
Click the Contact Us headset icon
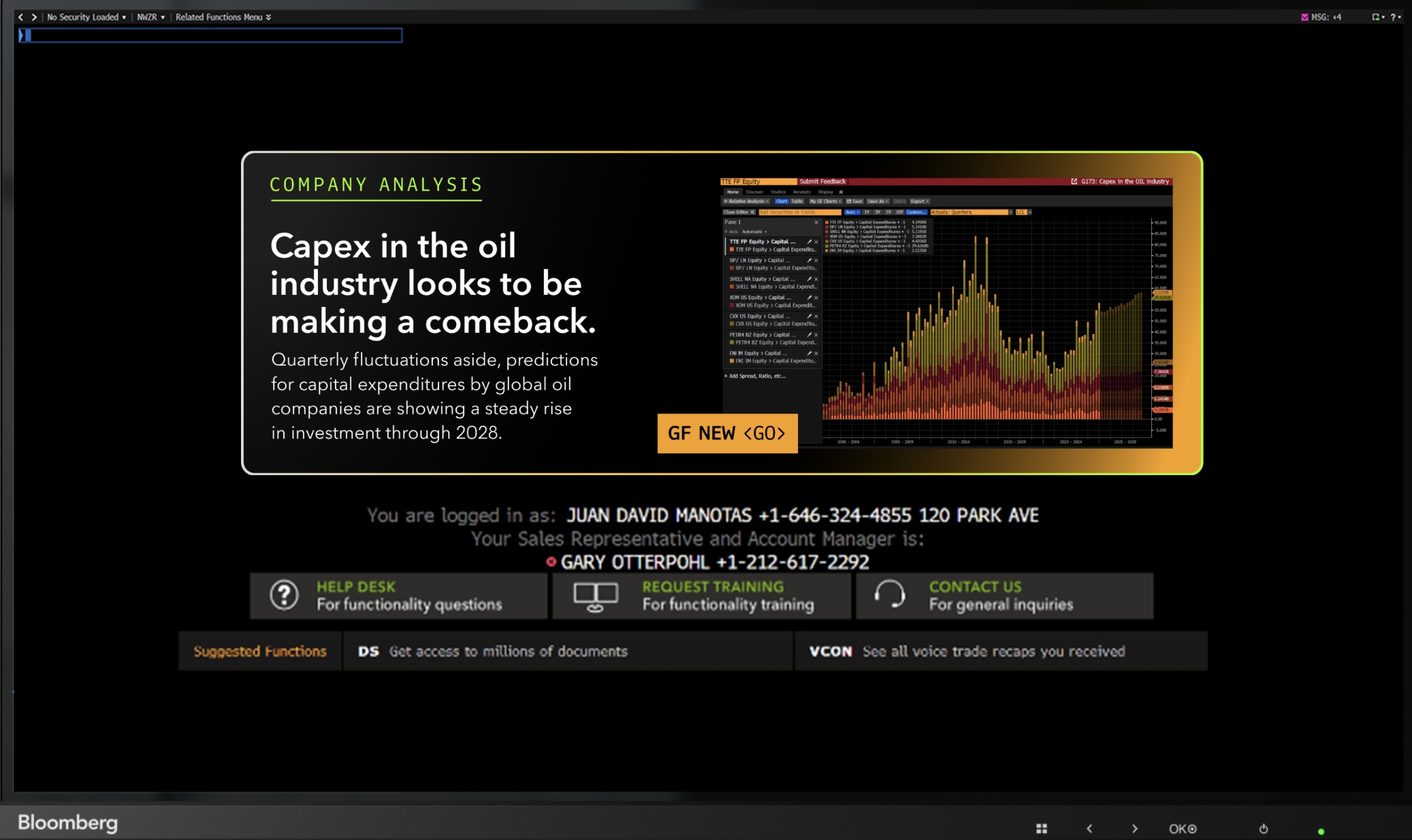(890, 595)
